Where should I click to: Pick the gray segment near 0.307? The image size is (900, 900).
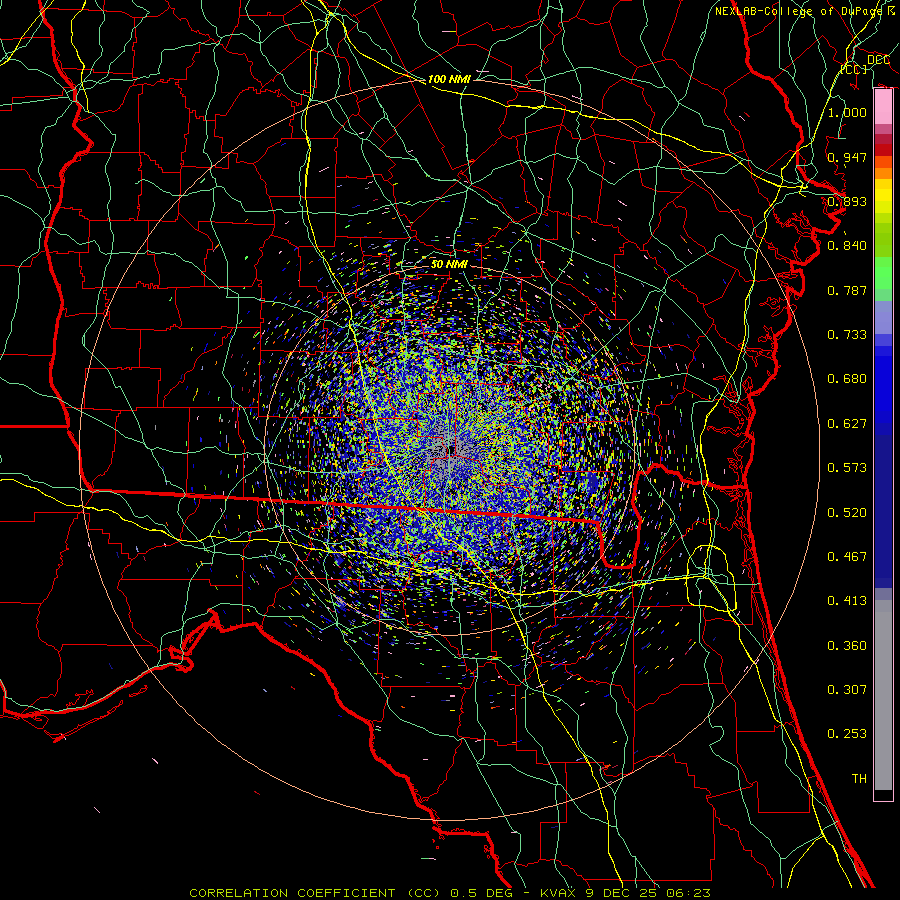pos(883,695)
